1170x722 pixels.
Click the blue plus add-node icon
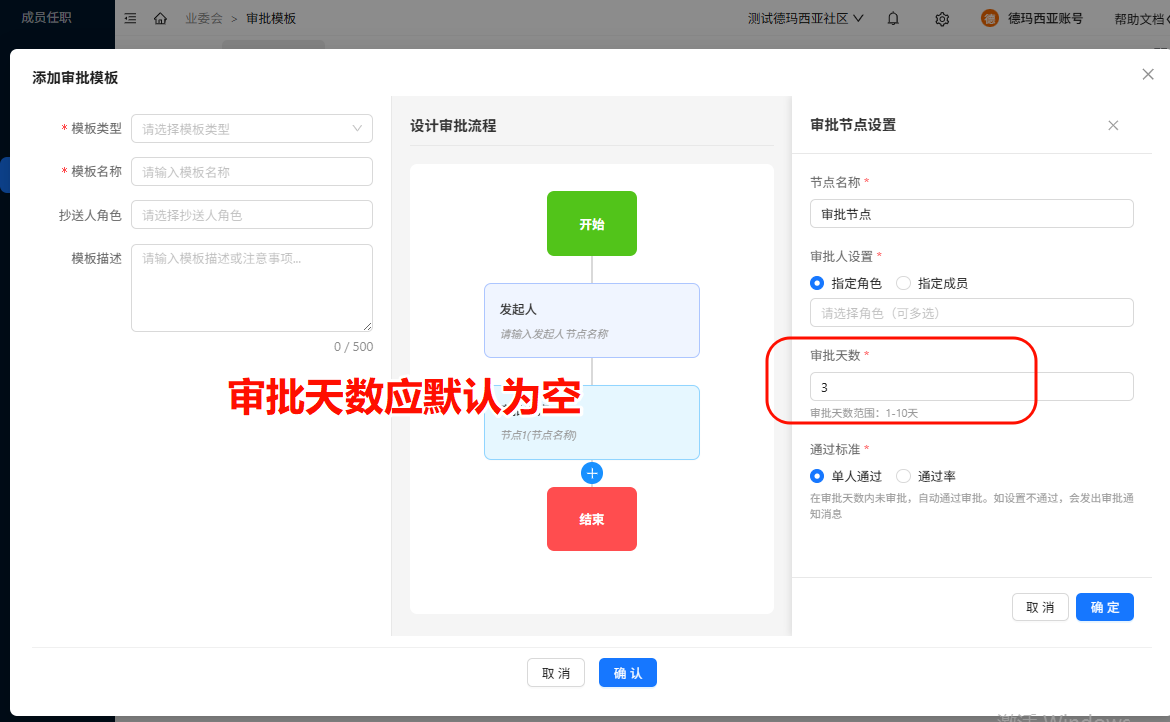tap(592, 473)
